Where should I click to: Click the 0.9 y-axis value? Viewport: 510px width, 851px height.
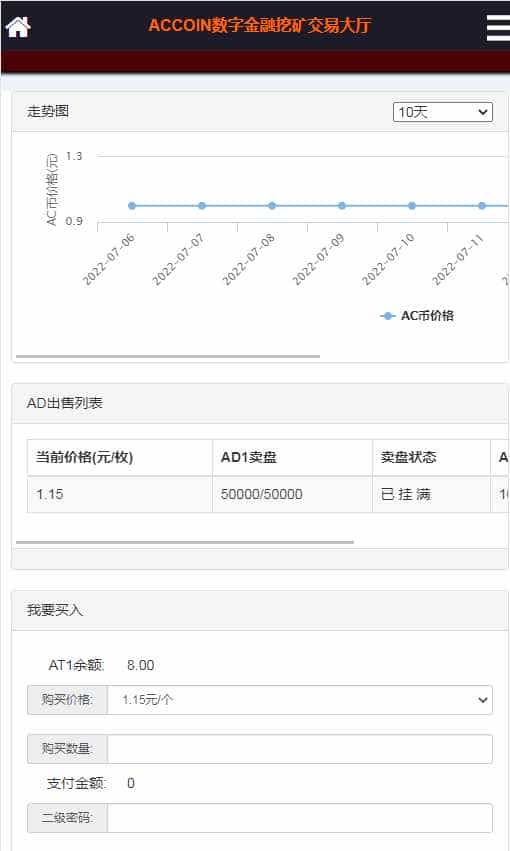point(74,221)
